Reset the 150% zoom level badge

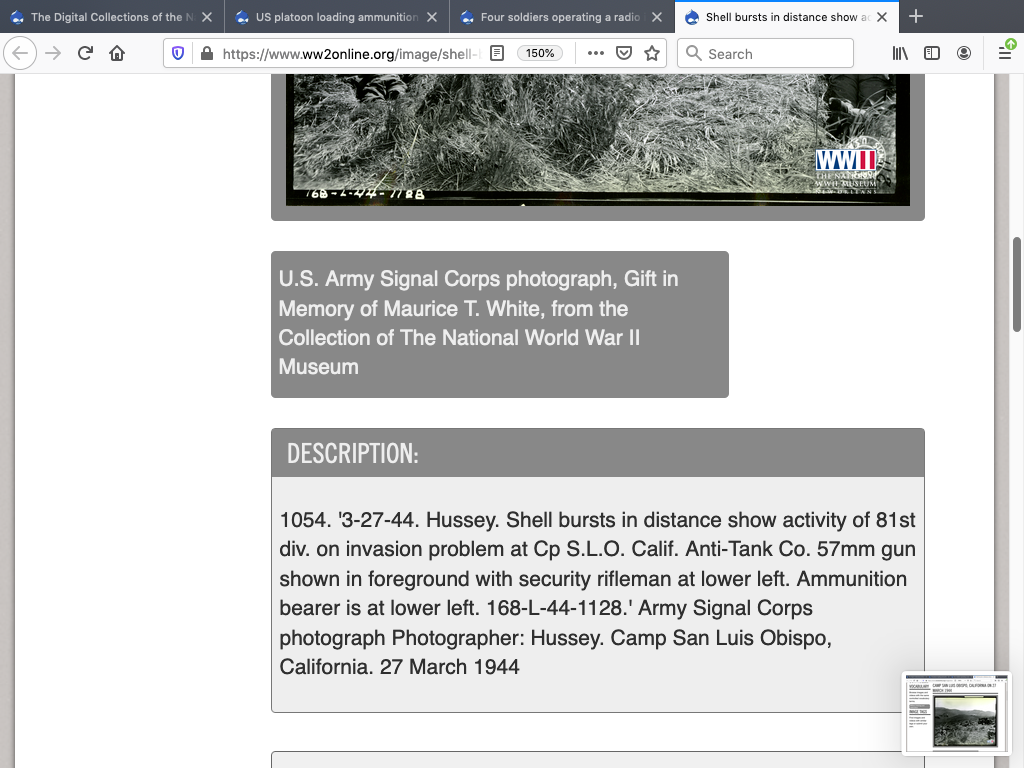click(x=540, y=54)
